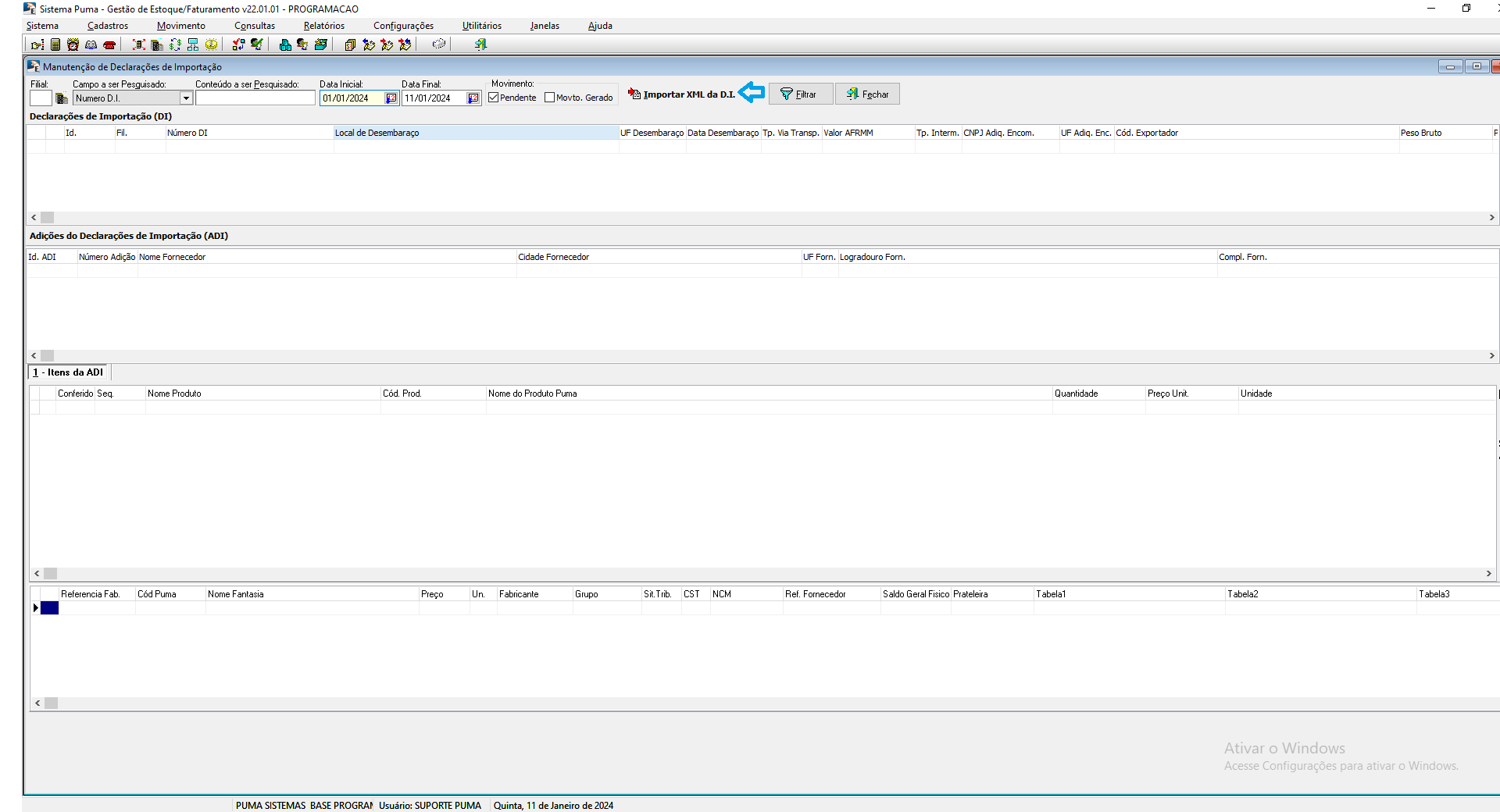Open the Utilitários menu
The width and height of the screenshot is (1500, 812).
pos(482,26)
